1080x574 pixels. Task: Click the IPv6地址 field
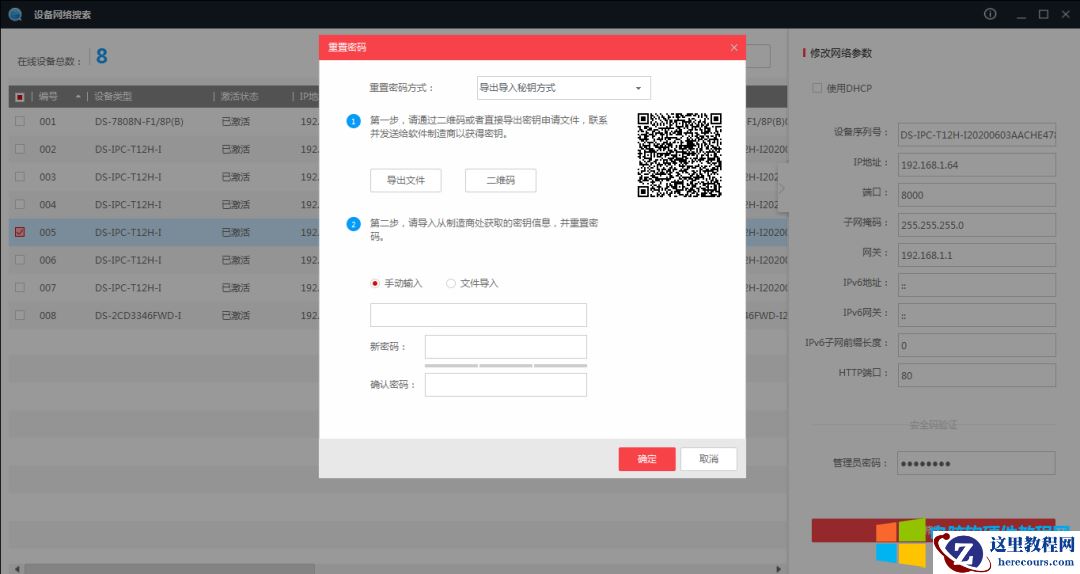pyautogui.click(x=977, y=285)
